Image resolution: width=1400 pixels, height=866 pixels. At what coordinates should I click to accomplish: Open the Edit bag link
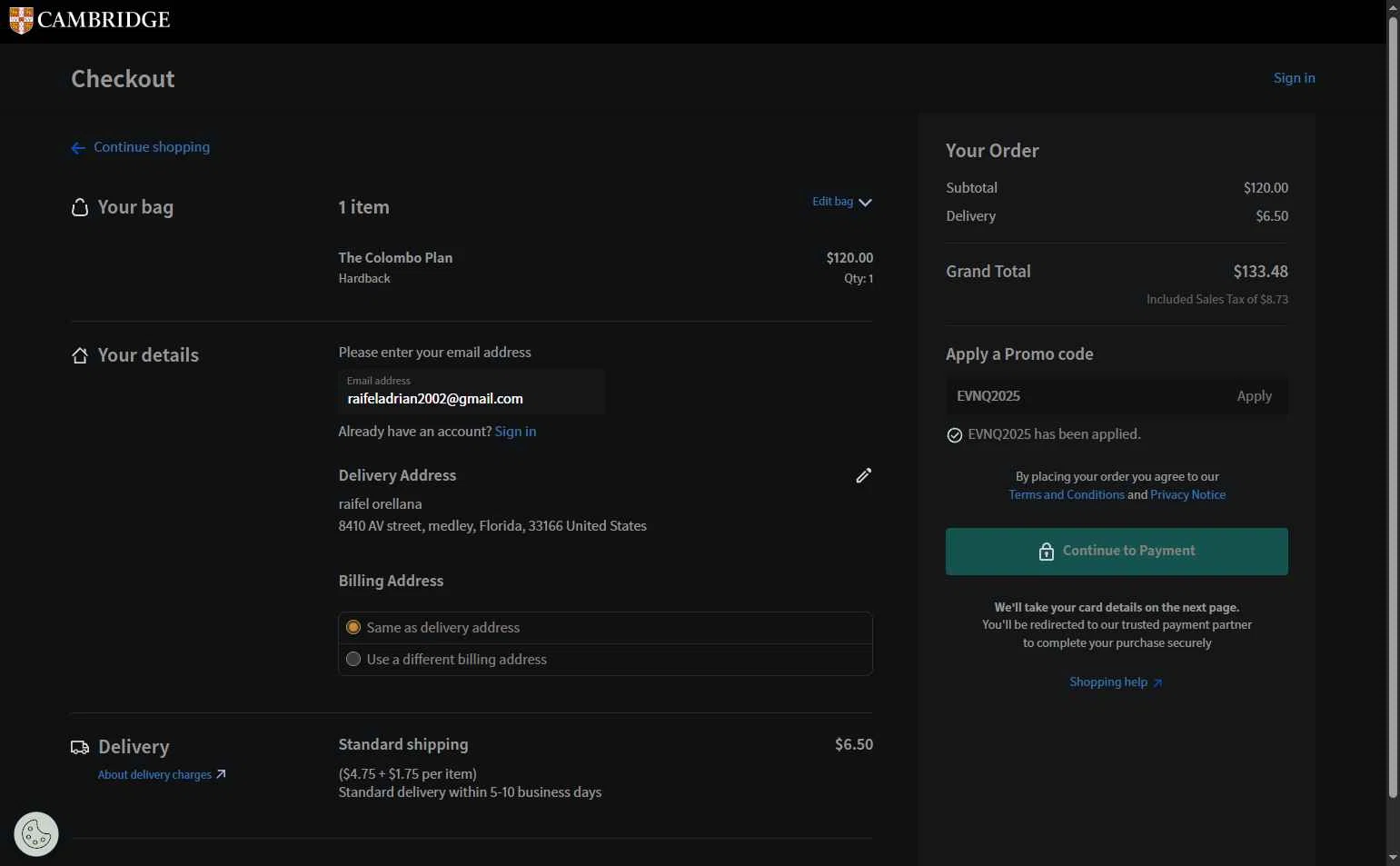[x=832, y=202]
